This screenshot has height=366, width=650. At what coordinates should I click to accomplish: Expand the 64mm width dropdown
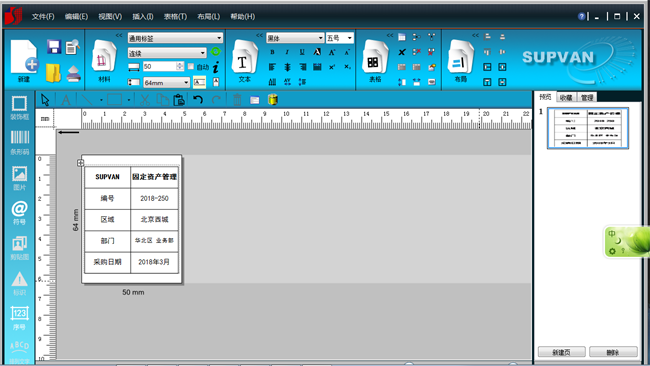[167, 82]
